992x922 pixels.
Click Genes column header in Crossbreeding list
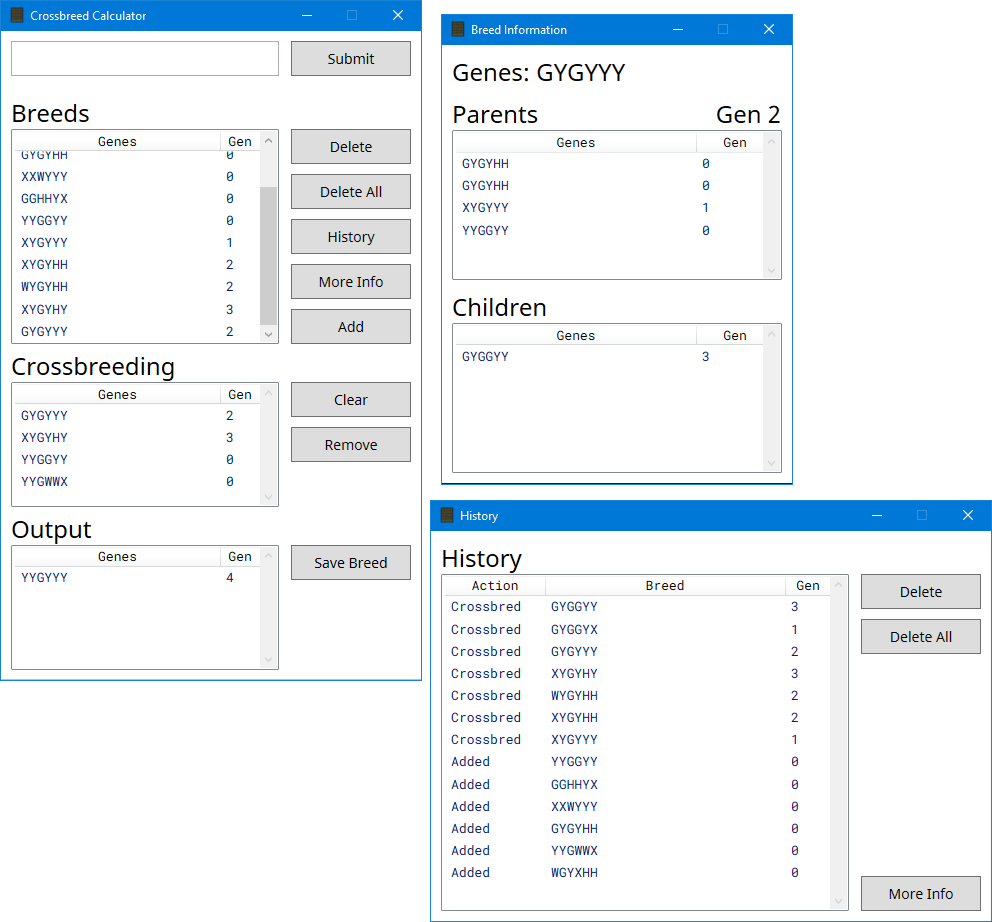117,394
